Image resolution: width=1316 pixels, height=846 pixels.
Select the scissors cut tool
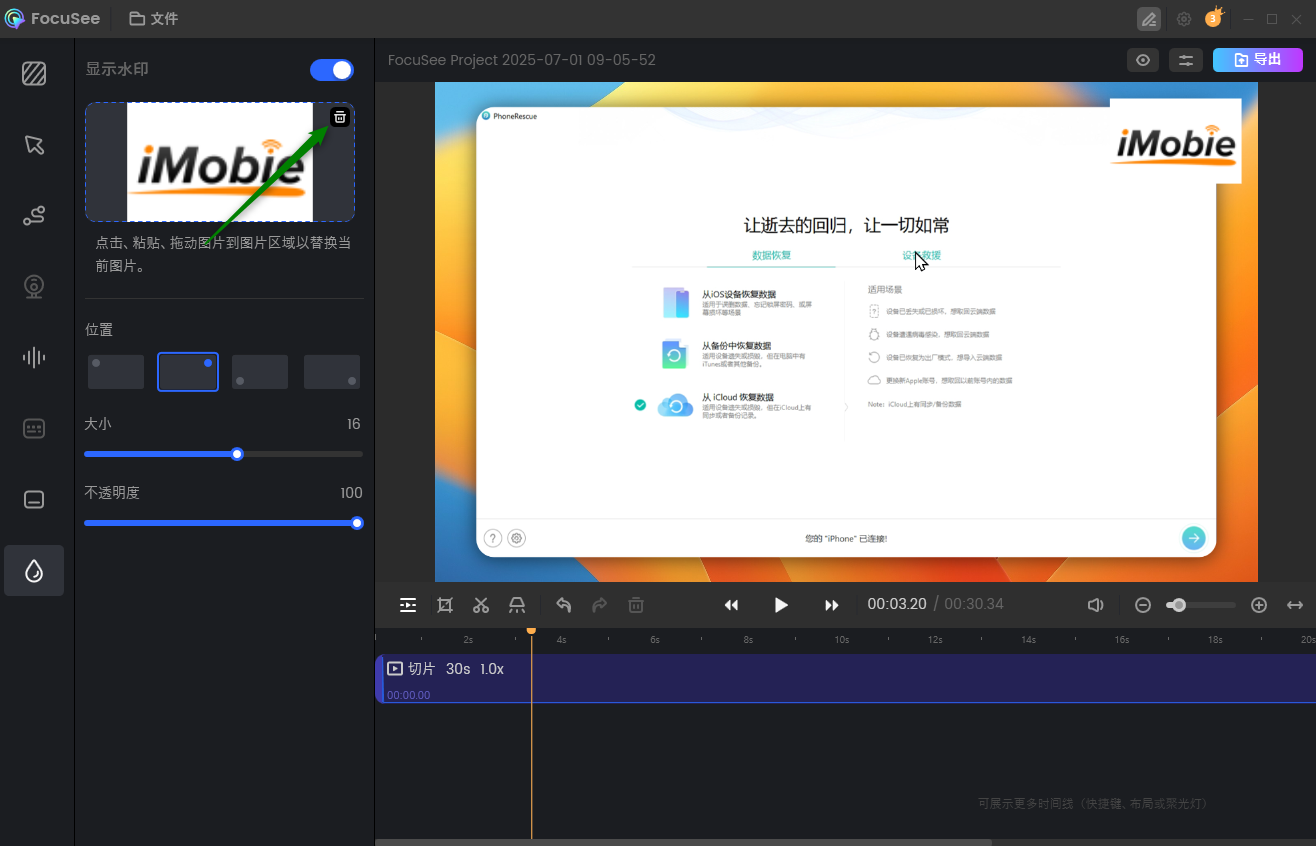click(x=481, y=605)
